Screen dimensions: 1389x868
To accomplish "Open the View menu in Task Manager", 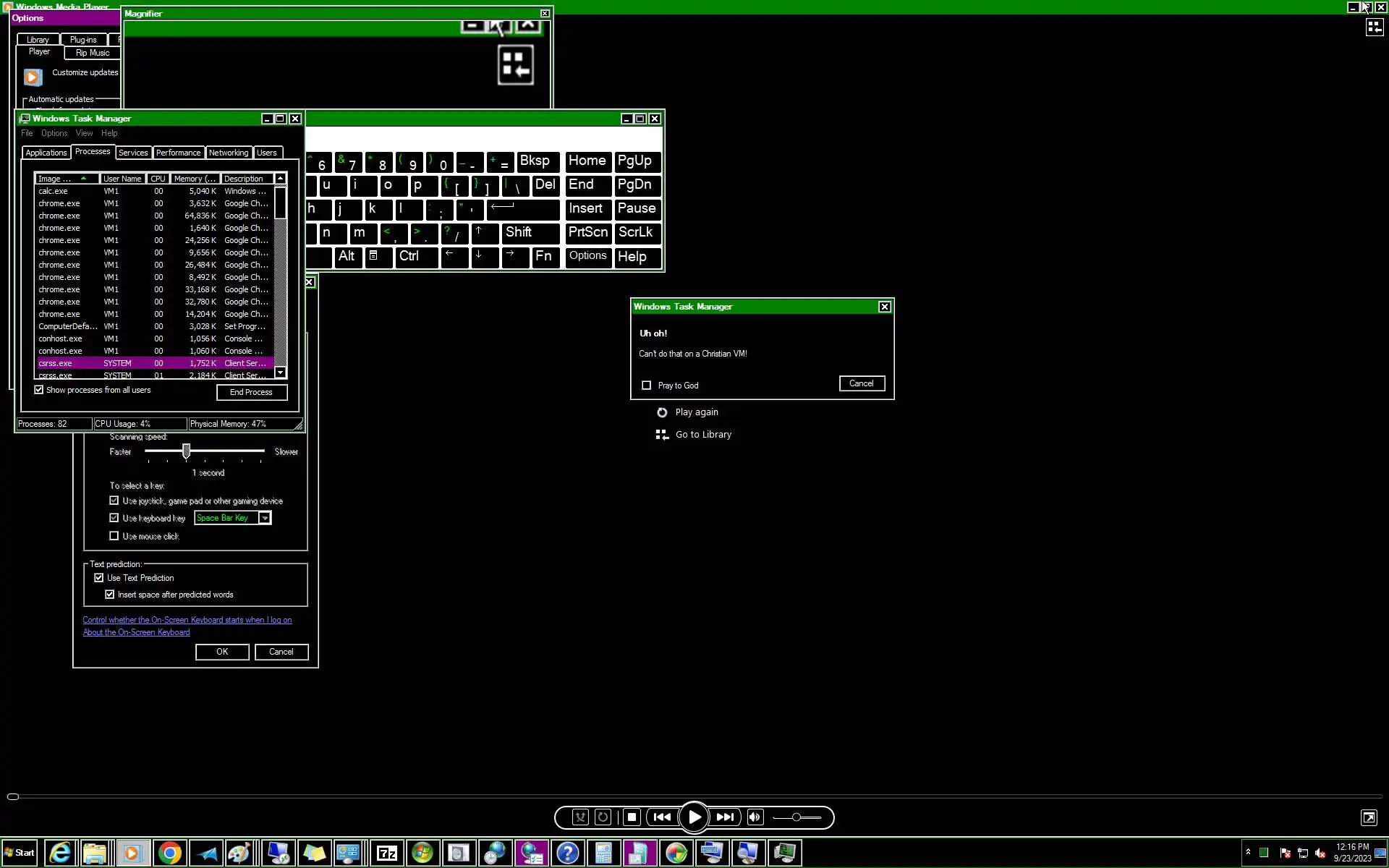I will [x=84, y=133].
